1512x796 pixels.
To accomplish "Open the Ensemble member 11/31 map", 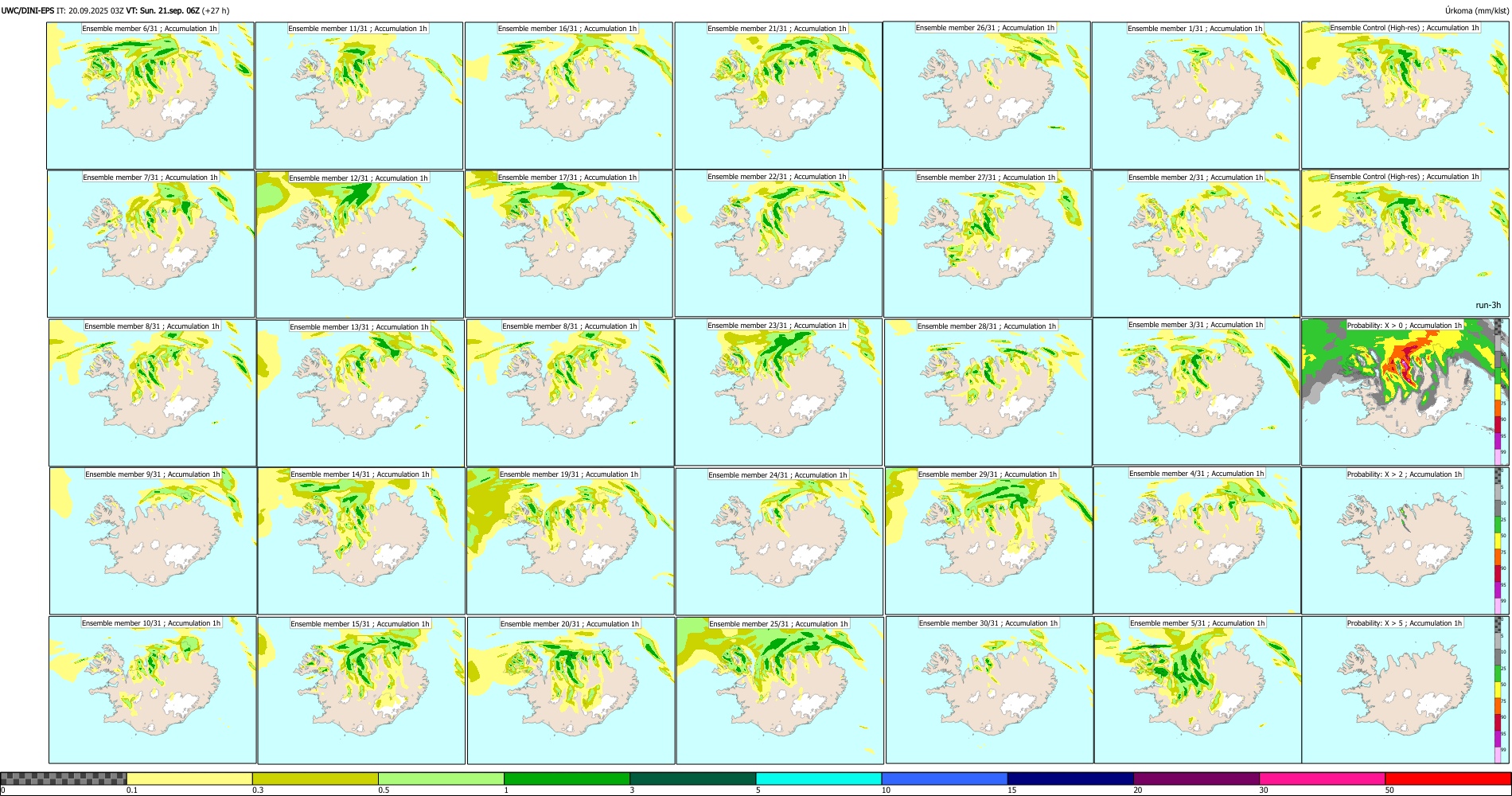I will coord(359,95).
